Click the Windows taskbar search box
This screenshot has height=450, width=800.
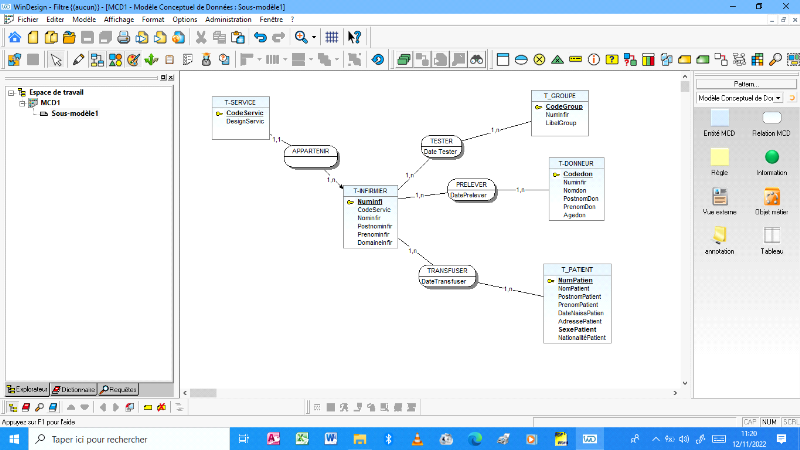click(100, 439)
